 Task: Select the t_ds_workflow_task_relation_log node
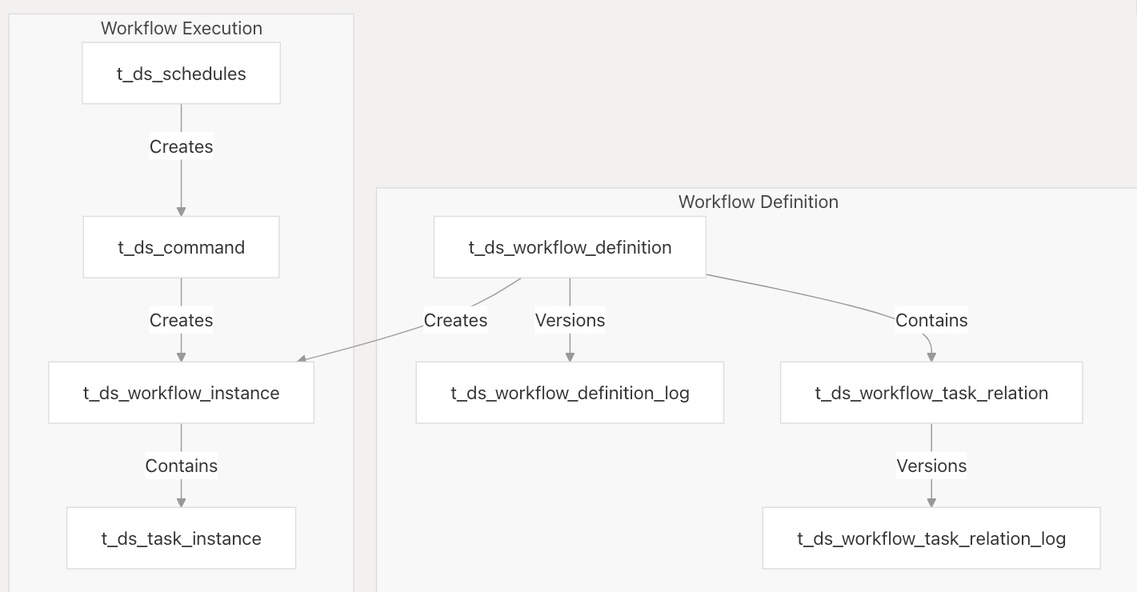pyautogui.click(x=931, y=538)
